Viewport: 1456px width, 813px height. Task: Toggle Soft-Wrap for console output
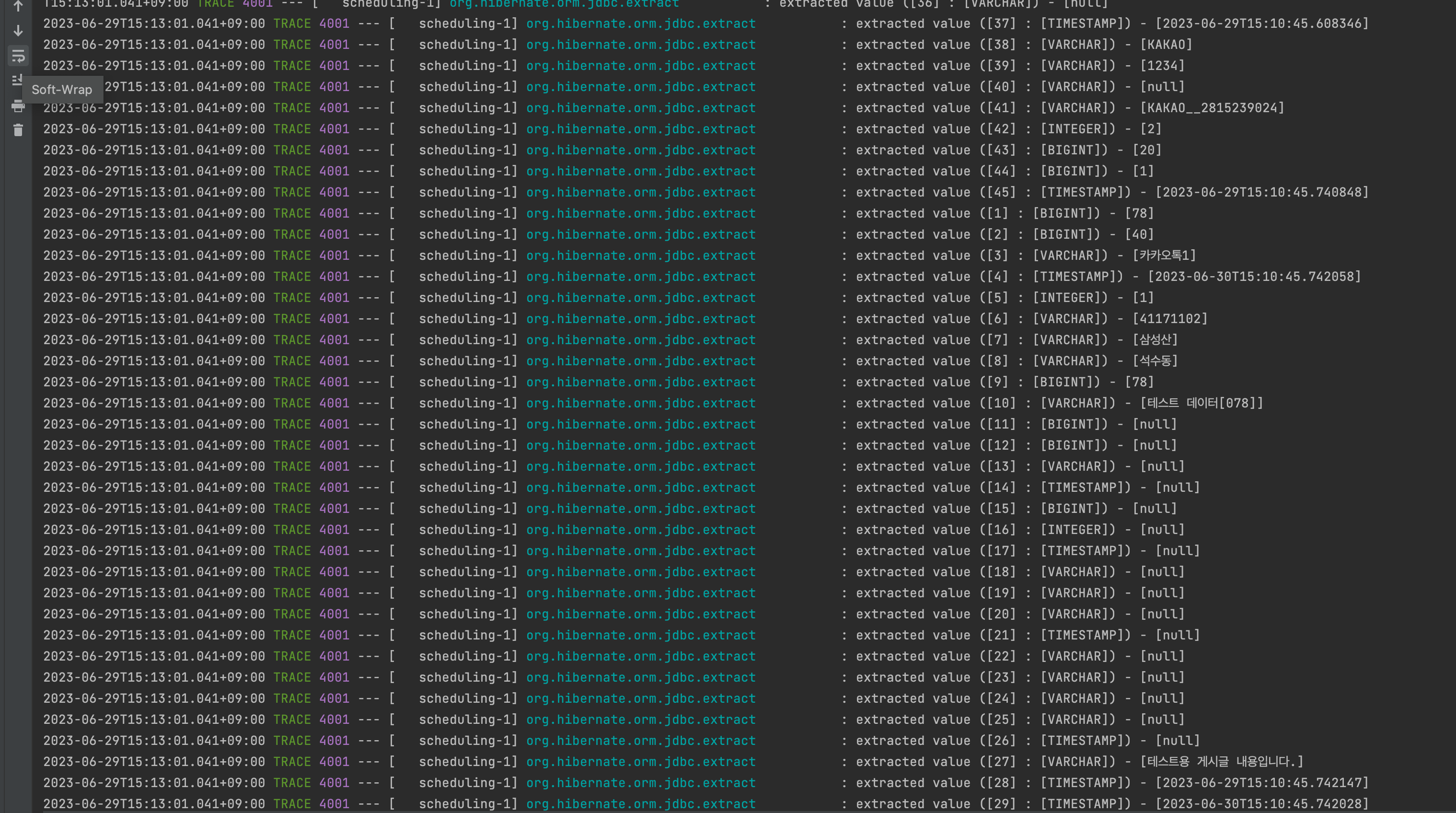(x=18, y=56)
